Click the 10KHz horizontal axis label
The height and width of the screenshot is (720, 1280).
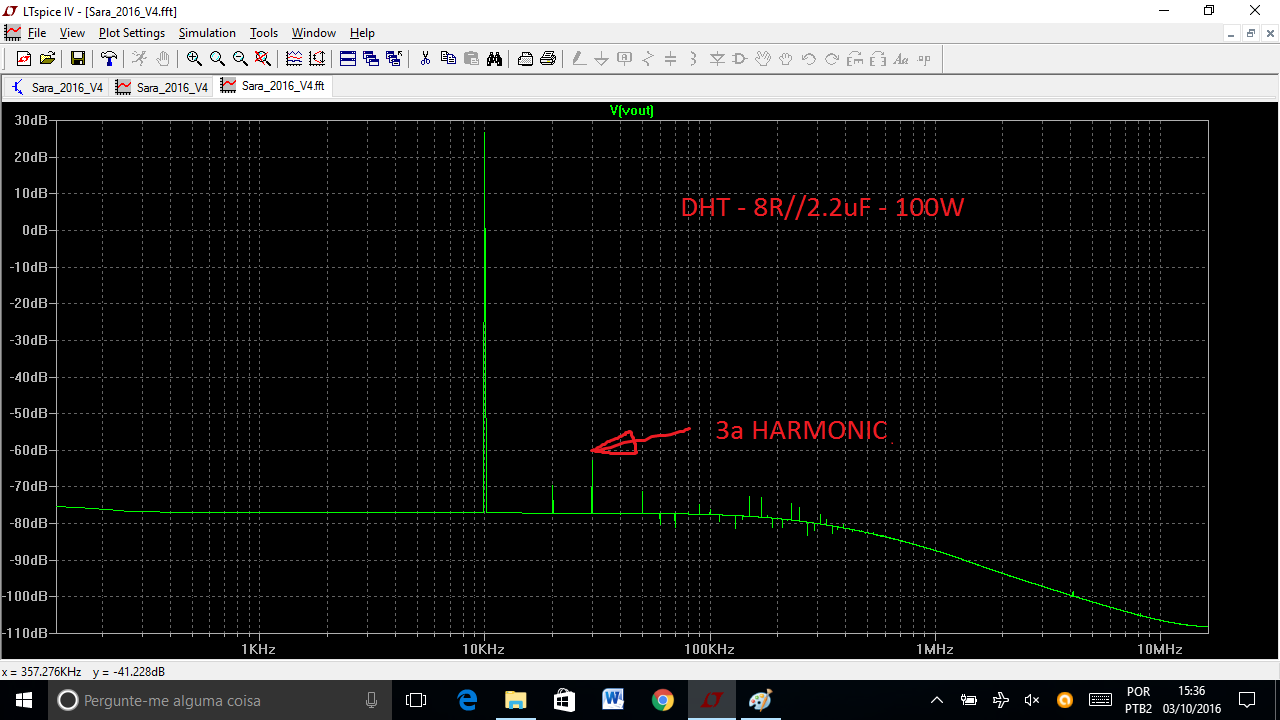tap(484, 649)
